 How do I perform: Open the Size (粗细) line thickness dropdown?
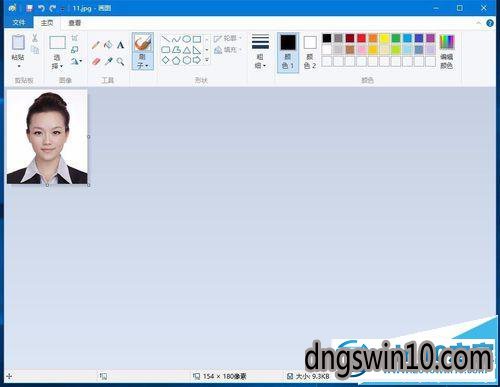(x=260, y=51)
